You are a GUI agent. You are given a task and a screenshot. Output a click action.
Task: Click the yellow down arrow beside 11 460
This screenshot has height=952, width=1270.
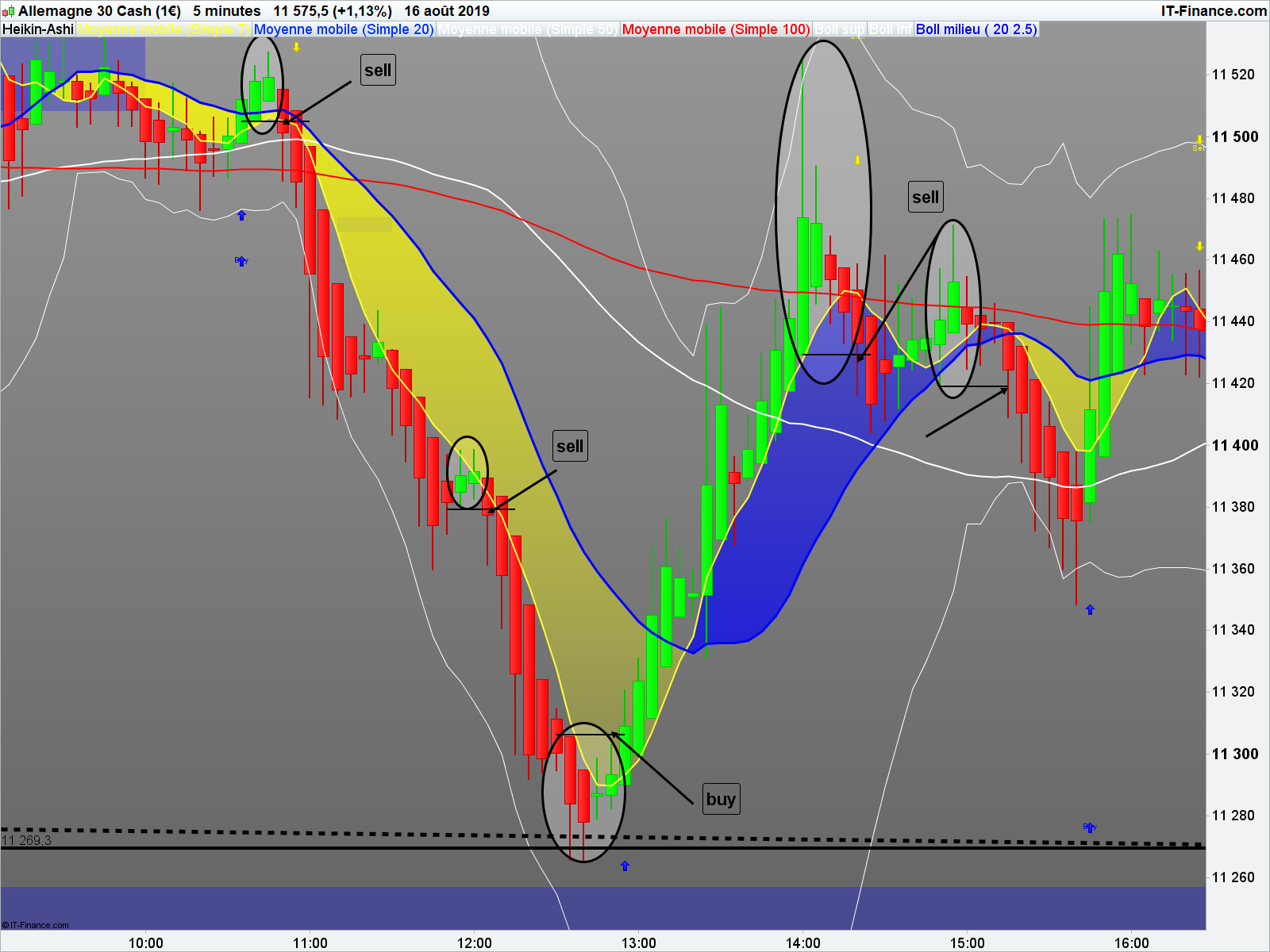pos(1199,246)
